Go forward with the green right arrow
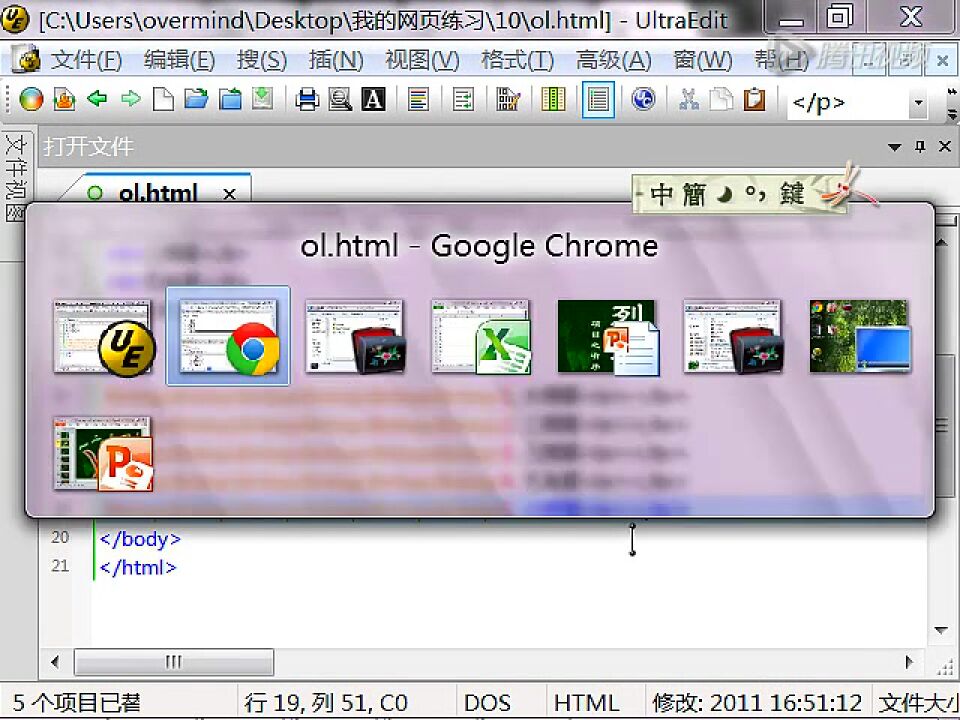Viewport: 960px width, 720px height. pos(130,99)
